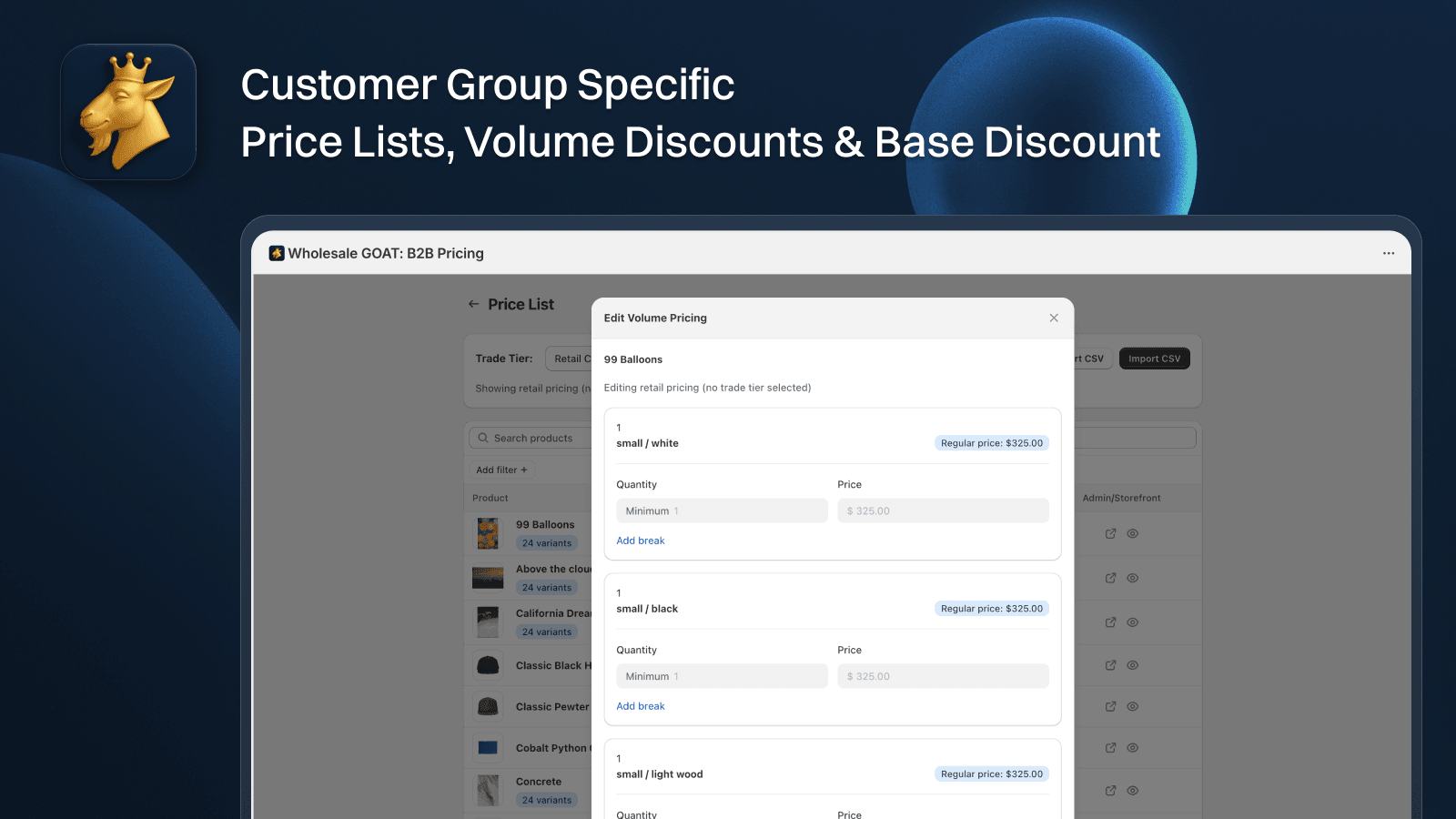This screenshot has width=1456, height=819.
Task: Open Concrete row external link icon
Action: coord(1110,791)
